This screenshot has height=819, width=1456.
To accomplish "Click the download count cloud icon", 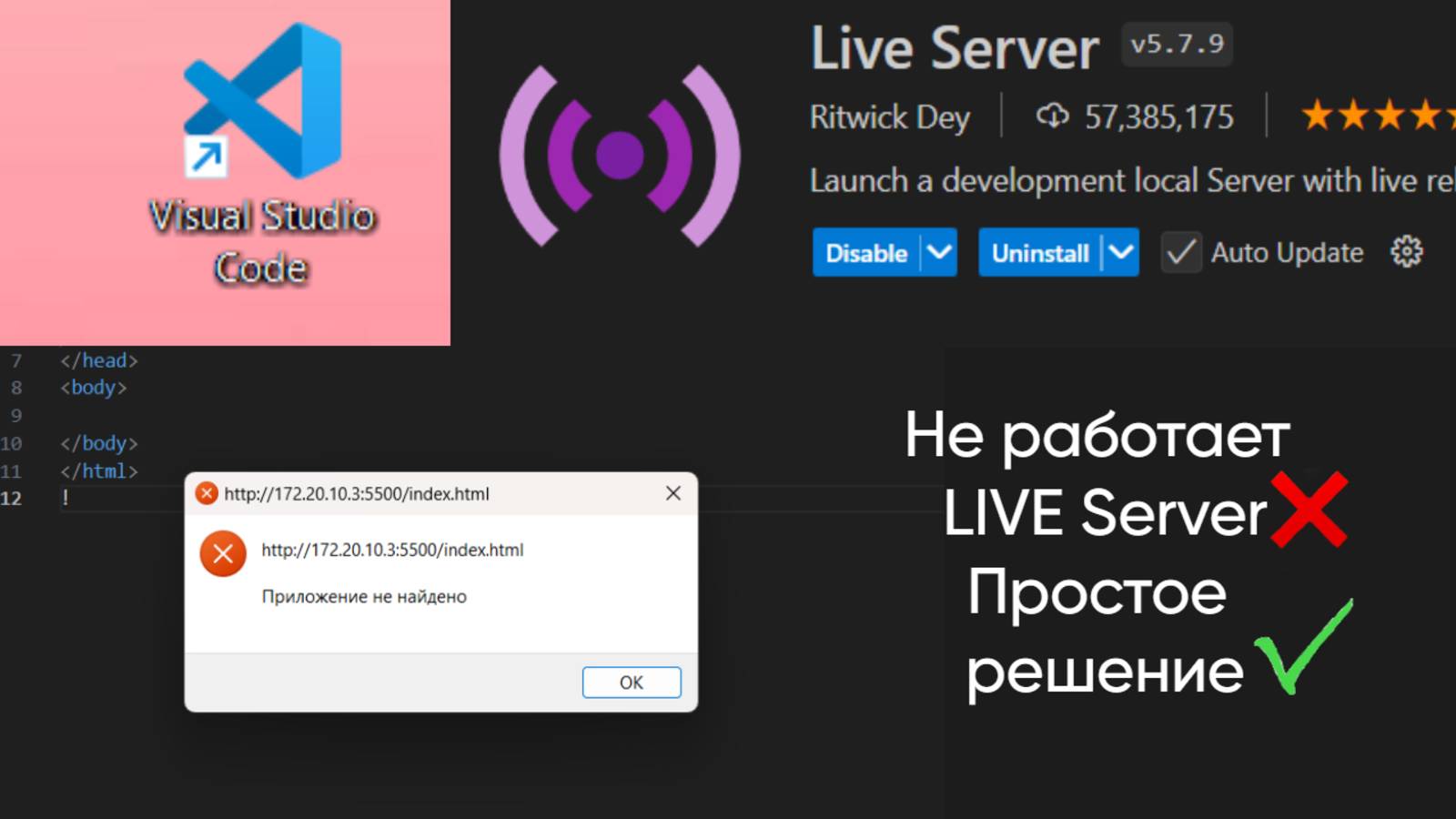I will tap(1053, 116).
